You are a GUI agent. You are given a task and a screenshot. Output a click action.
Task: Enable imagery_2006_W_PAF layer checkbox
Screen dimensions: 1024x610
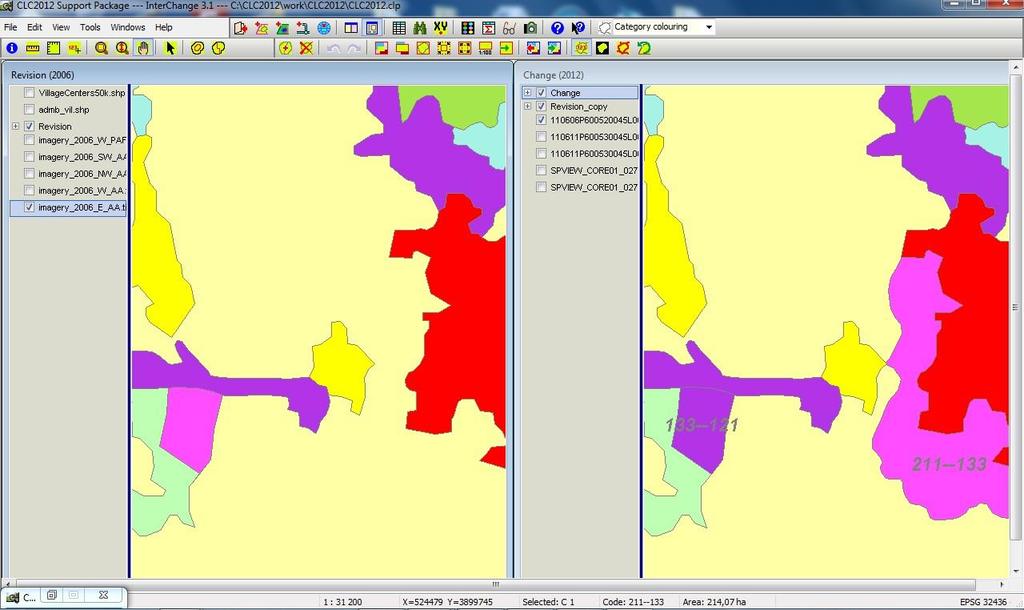pyautogui.click(x=29, y=140)
